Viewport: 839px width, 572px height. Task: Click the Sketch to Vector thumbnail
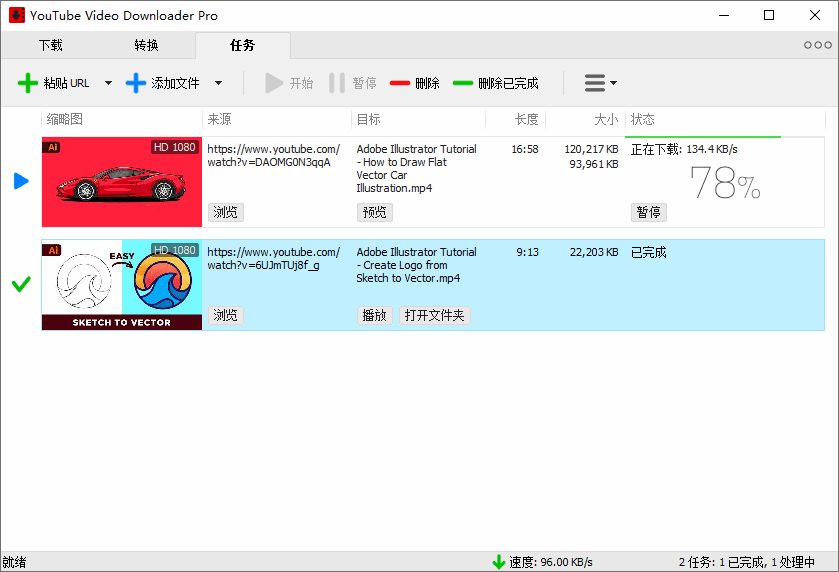coord(122,285)
